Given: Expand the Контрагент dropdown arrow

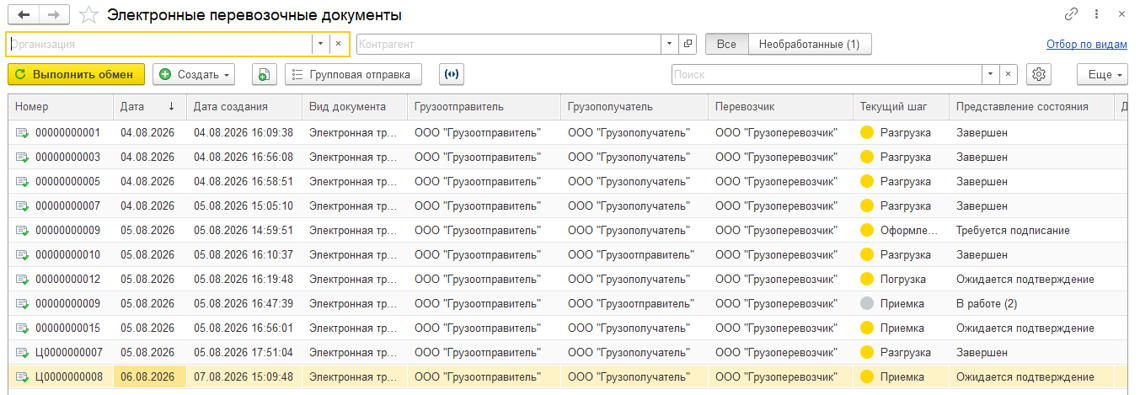Looking at the screenshot, I should point(670,44).
